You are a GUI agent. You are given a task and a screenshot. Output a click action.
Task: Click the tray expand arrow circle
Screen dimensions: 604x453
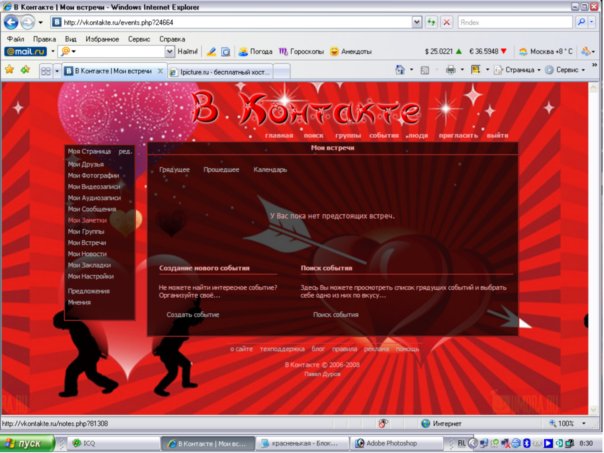point(473,443)
